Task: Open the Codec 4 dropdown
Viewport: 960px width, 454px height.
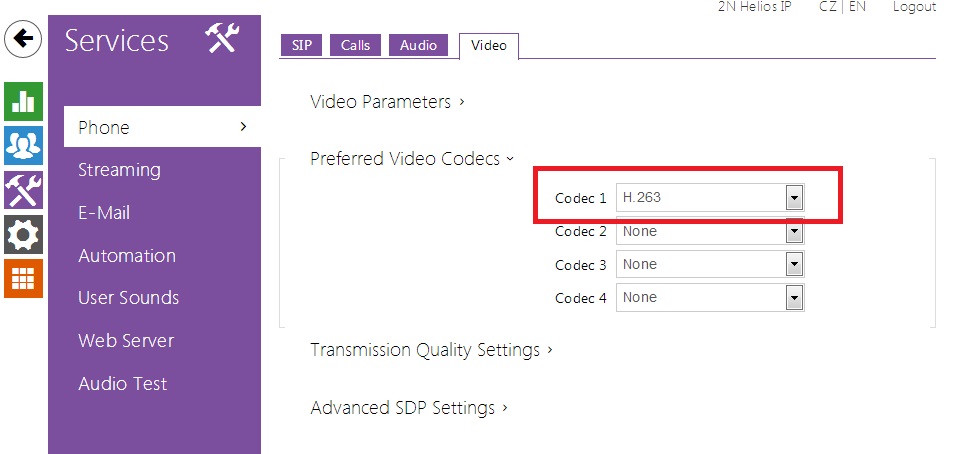Action: pos(710,297)
